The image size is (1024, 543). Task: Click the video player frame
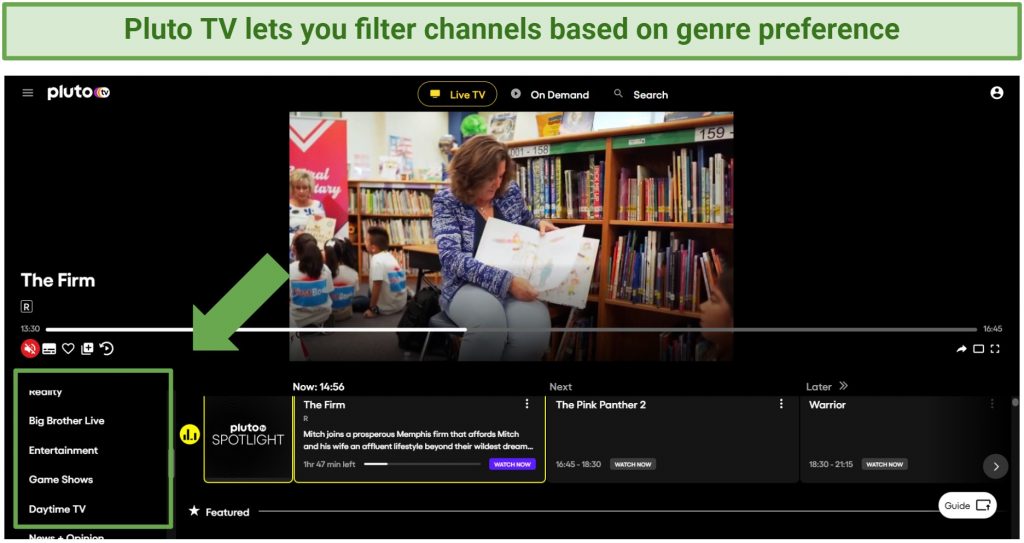click(x=511, y=236)
